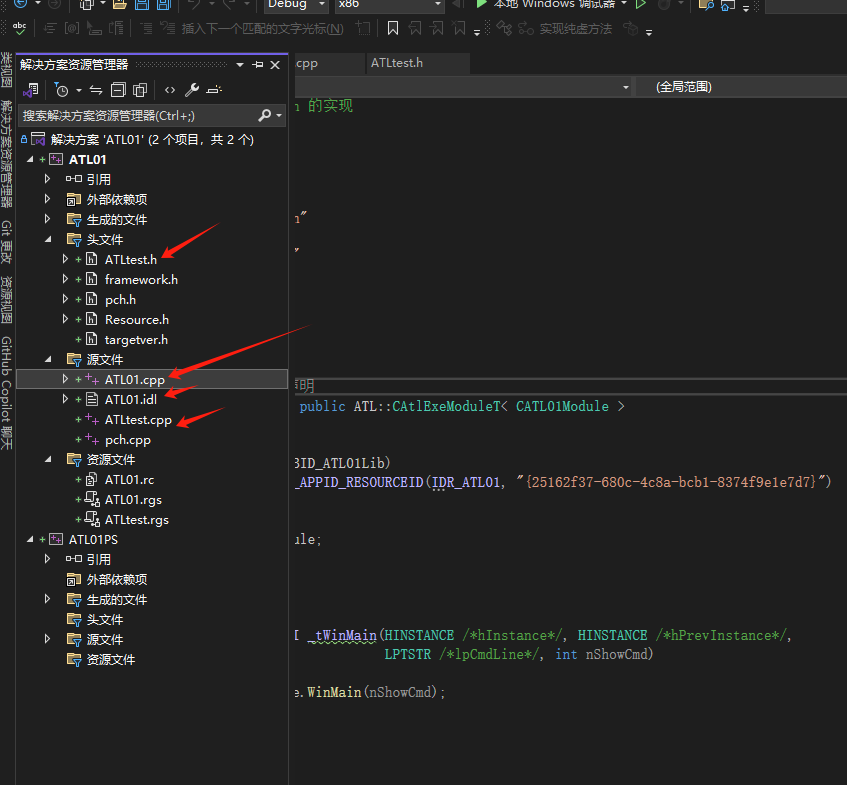This screenshot has width=847, height=785.
Task: Click the search magnifier in Solution Explorer
Action: click(x=264, y=115)
